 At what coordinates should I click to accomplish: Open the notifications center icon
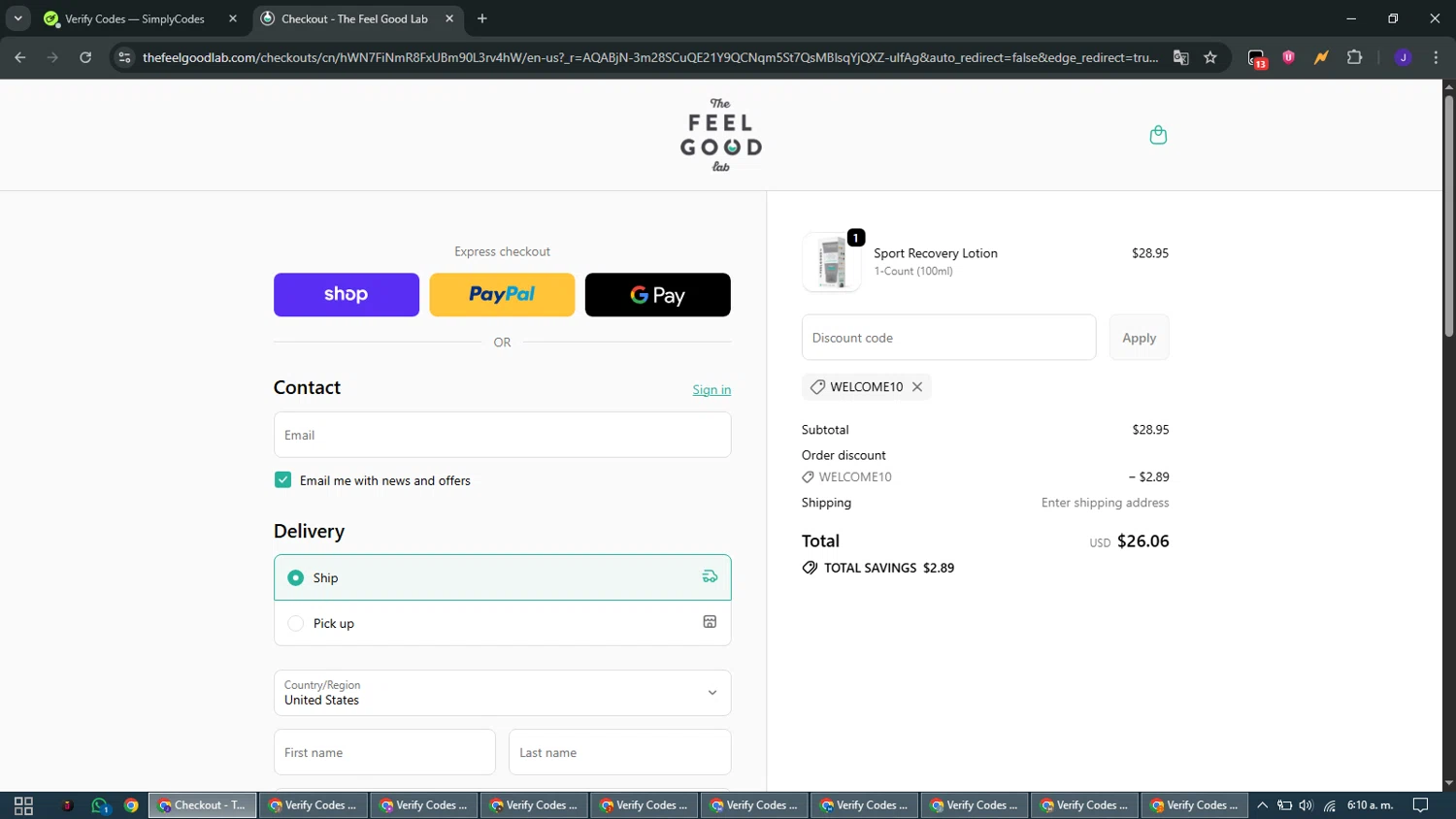click(x=1420, y=805)
